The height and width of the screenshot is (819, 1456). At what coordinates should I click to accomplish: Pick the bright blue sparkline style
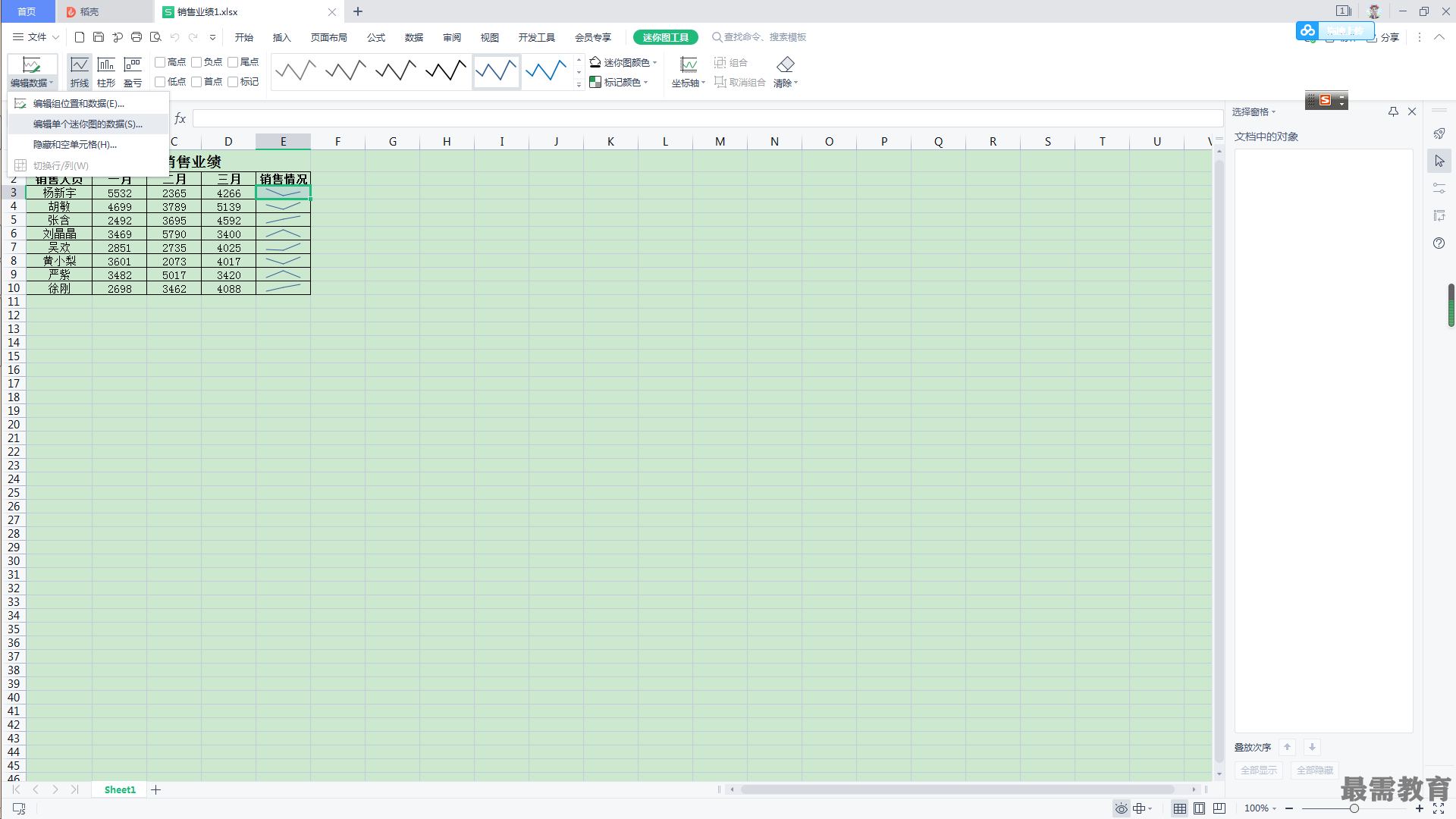click(546, 71)
